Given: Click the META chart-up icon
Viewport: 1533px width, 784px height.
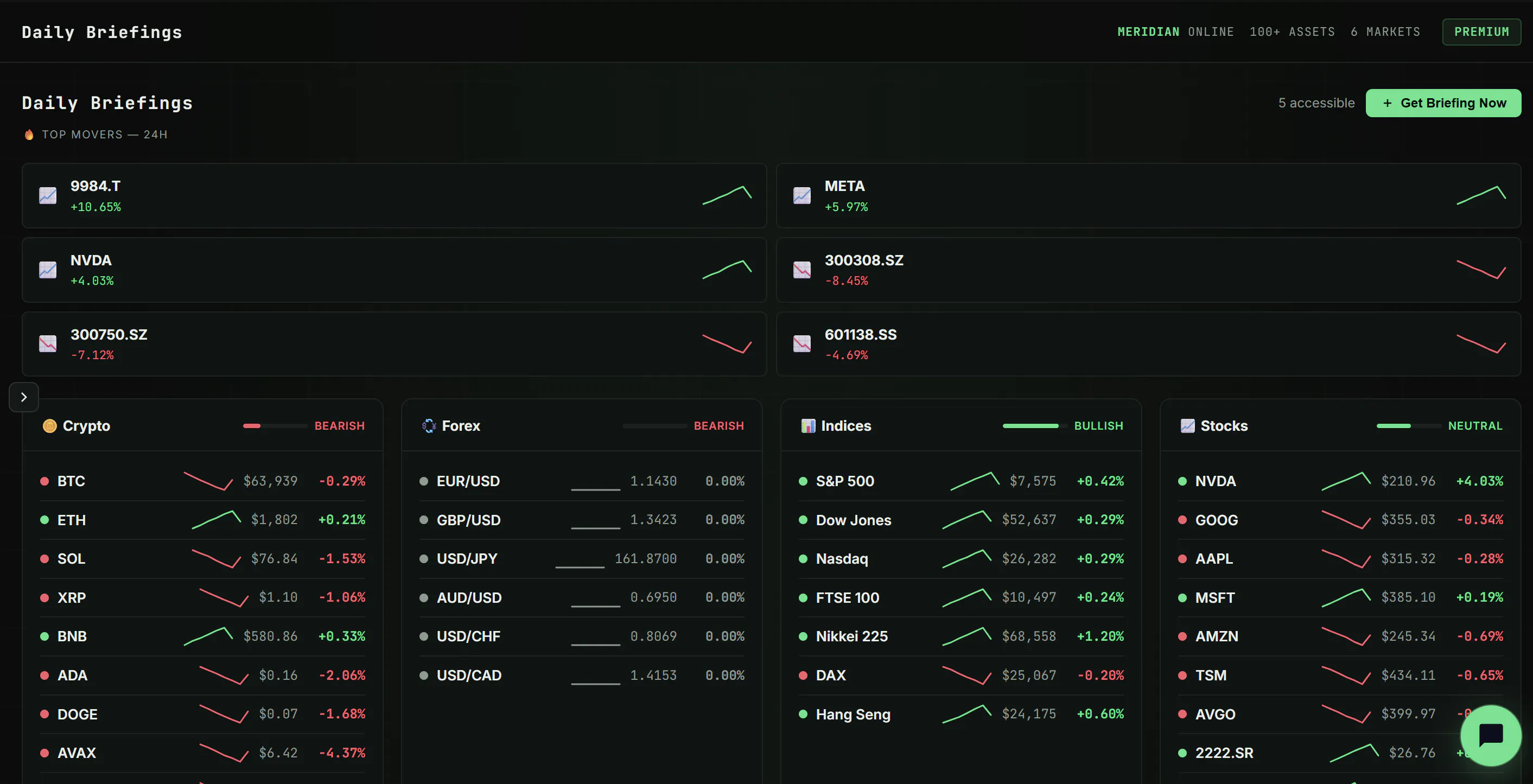Looking at the screenshot, I should [802, 196].
